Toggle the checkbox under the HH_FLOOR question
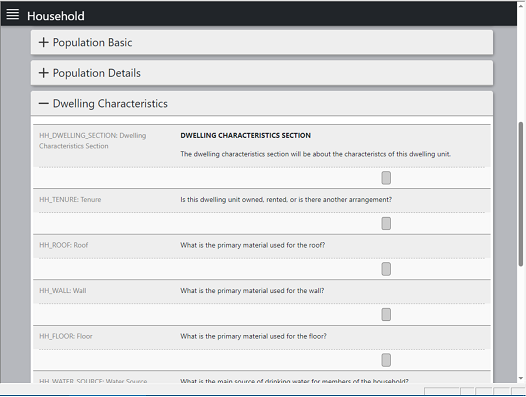The image size is (526, 397). 386,360
